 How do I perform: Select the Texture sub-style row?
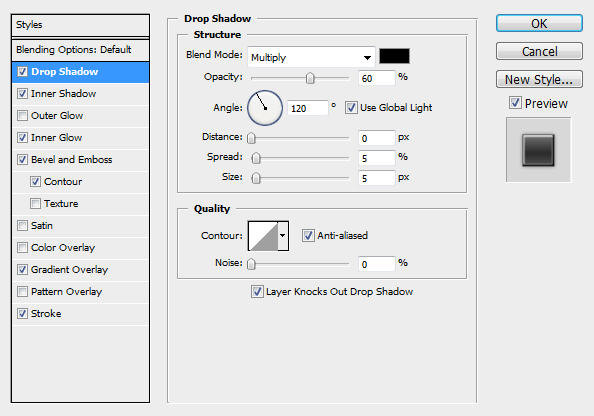(x=80, y=203)
